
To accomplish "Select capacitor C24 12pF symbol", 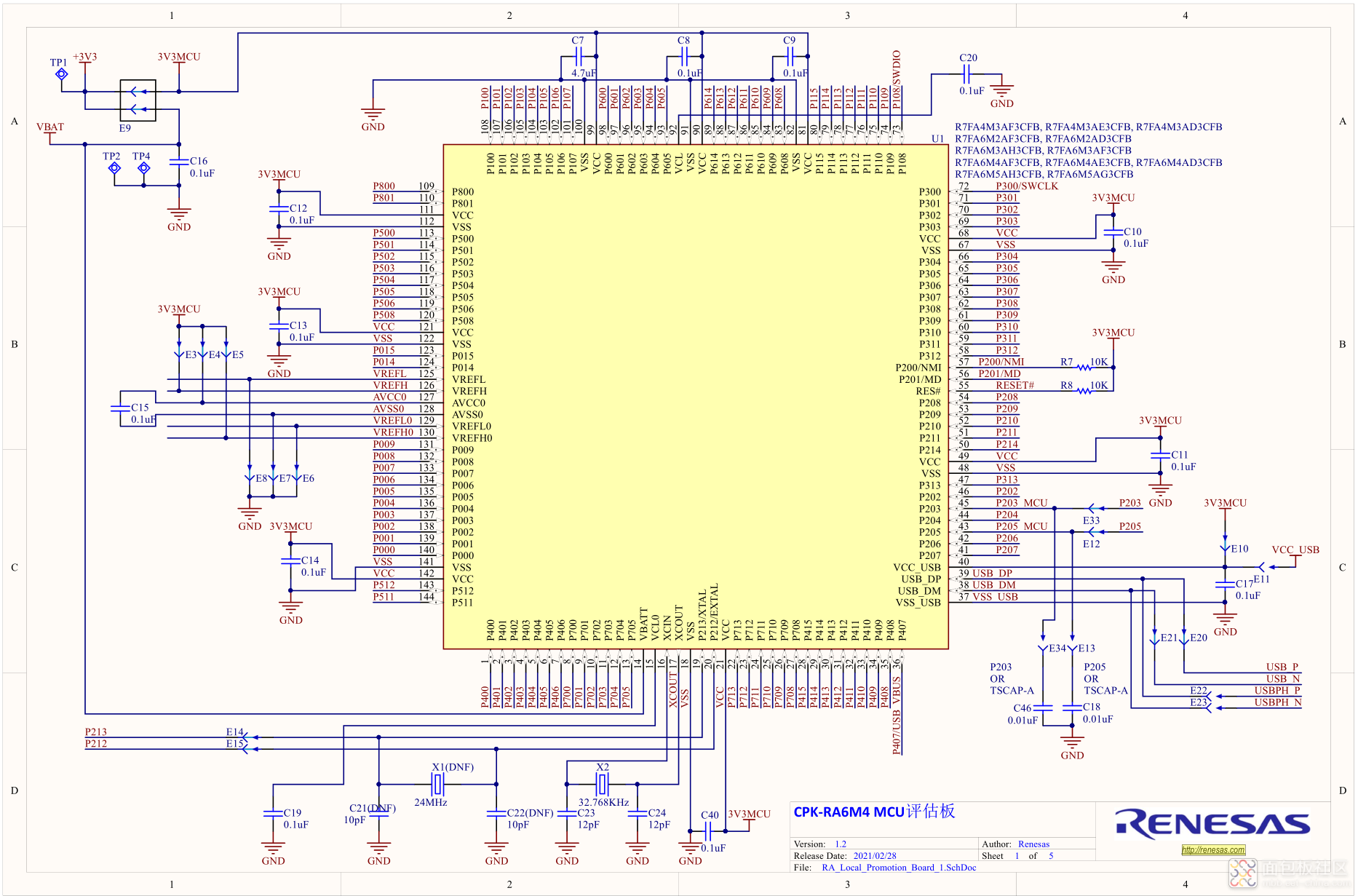I will point(638,814).
